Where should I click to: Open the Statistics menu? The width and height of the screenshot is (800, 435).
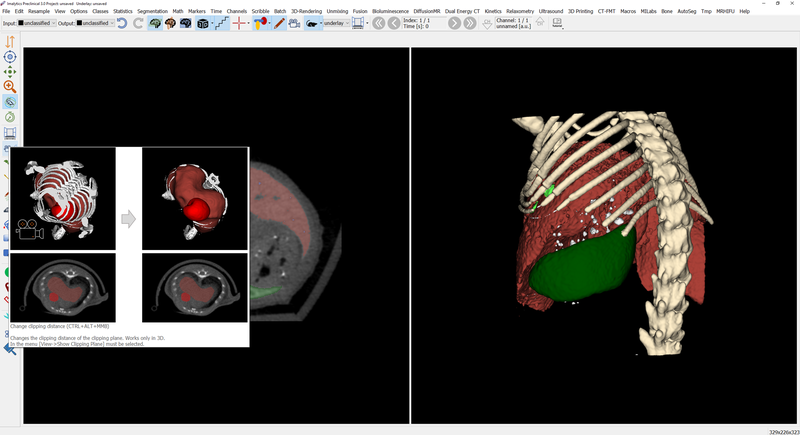click(x=122, y=11)
